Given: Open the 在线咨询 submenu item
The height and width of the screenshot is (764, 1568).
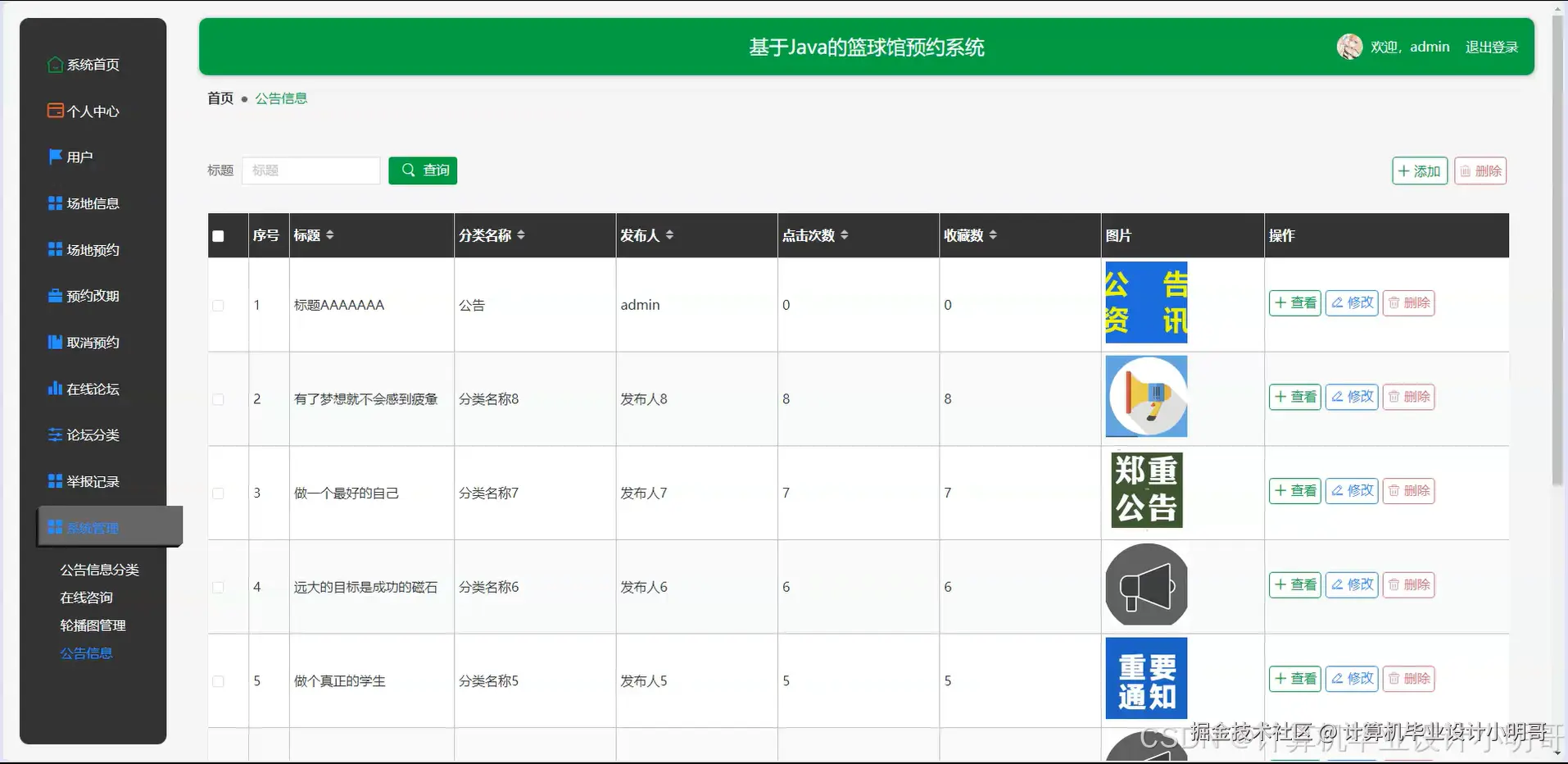Looking at the screenshot, I should [x=86, y=597].
